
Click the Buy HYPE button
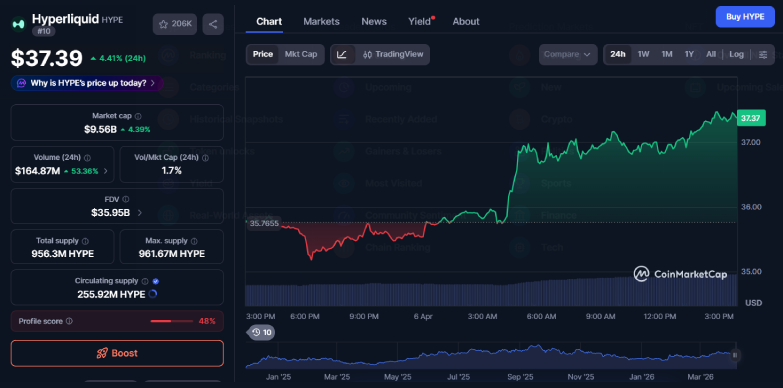(x=745, y=16)
